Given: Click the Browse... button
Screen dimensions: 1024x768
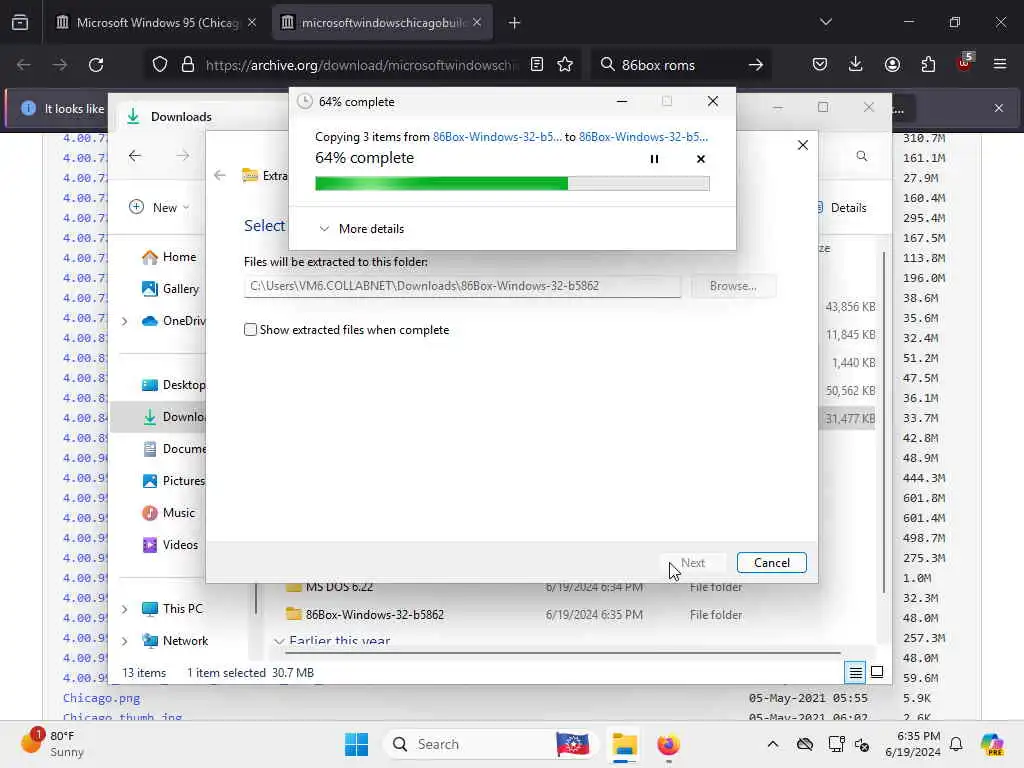Looking at the screenshot, I should [x=733, y=286].
